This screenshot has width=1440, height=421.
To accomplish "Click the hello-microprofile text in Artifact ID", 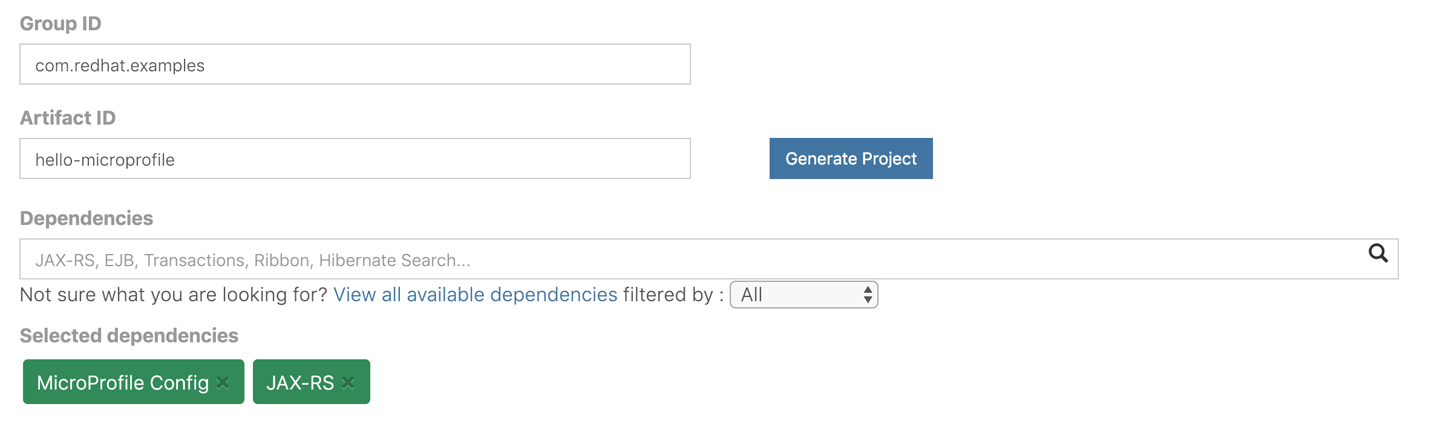I will click(x=105, y=160).
